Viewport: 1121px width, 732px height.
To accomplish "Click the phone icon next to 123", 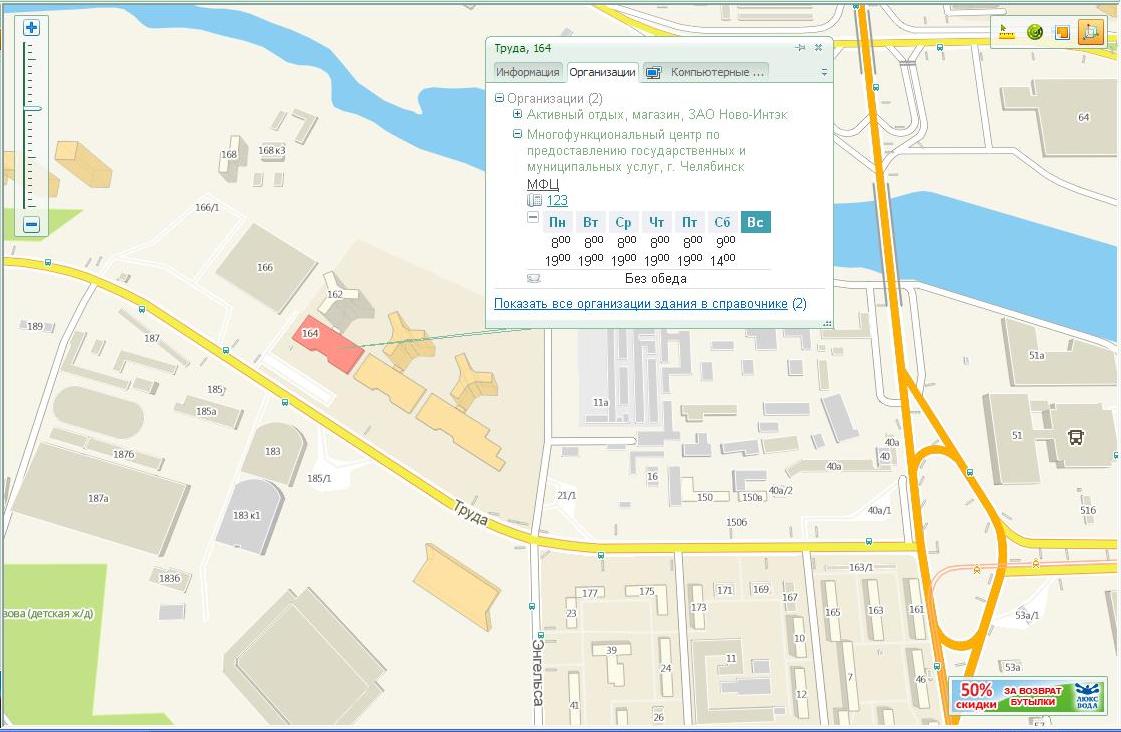I will click(534, 201).
